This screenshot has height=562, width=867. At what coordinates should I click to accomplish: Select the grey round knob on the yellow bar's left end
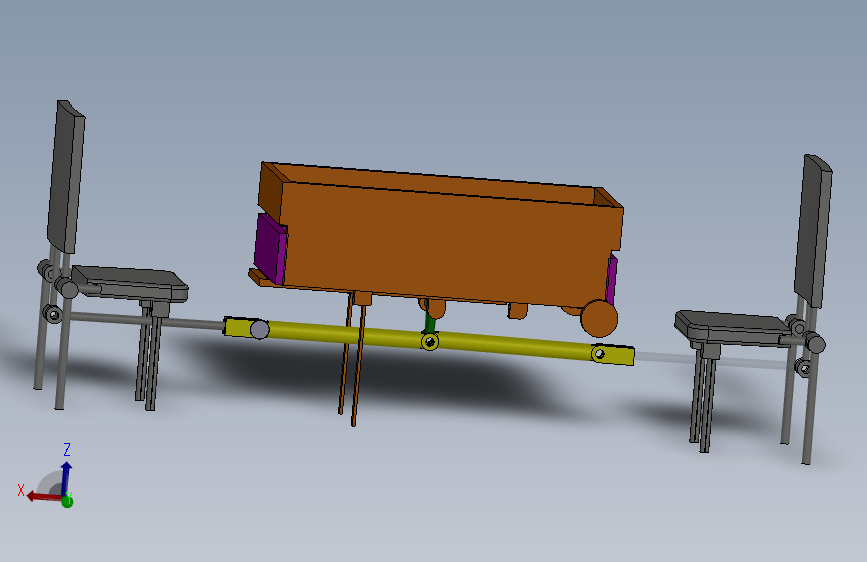pos(259,330)
